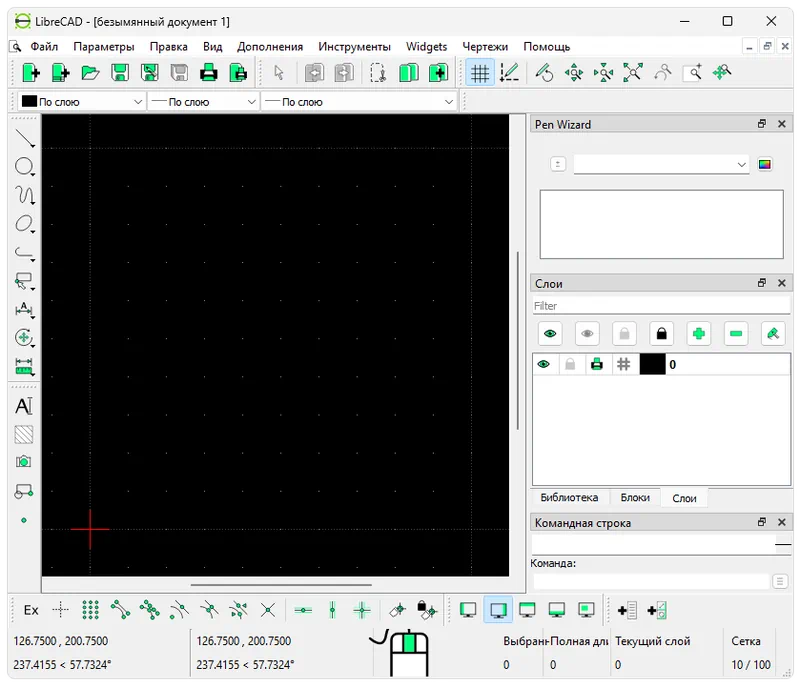The image size is (800, 688).
Task: Toggle snap on grid
Action: 90,610
